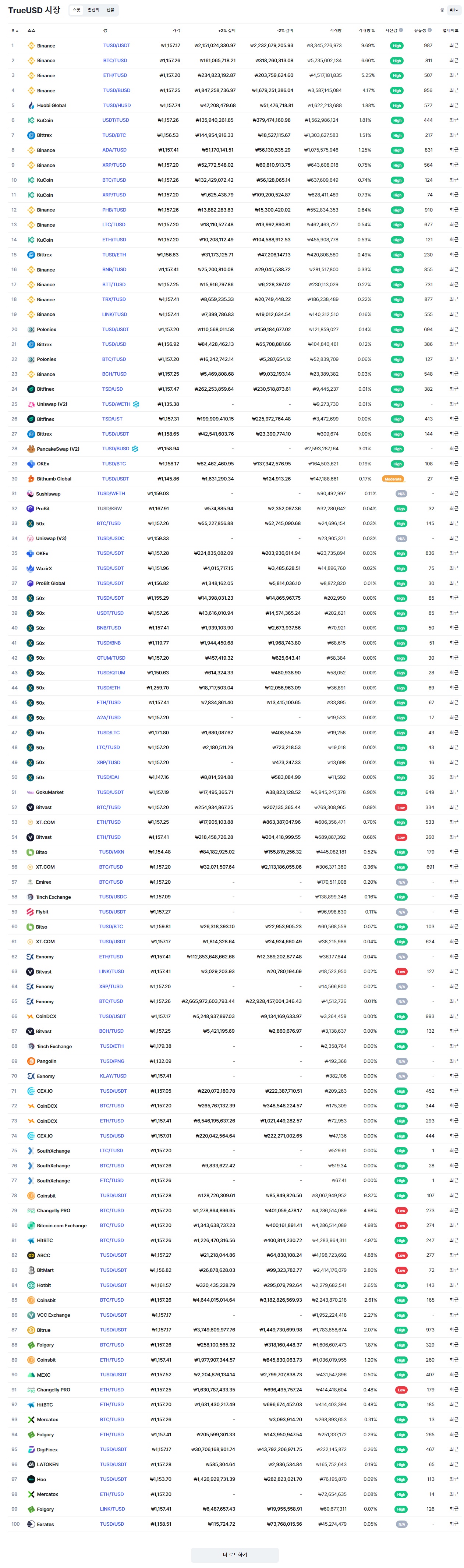Screen dimensions: 464x1568
Task: Click the WazirX logo
Action: click(30, 568)
